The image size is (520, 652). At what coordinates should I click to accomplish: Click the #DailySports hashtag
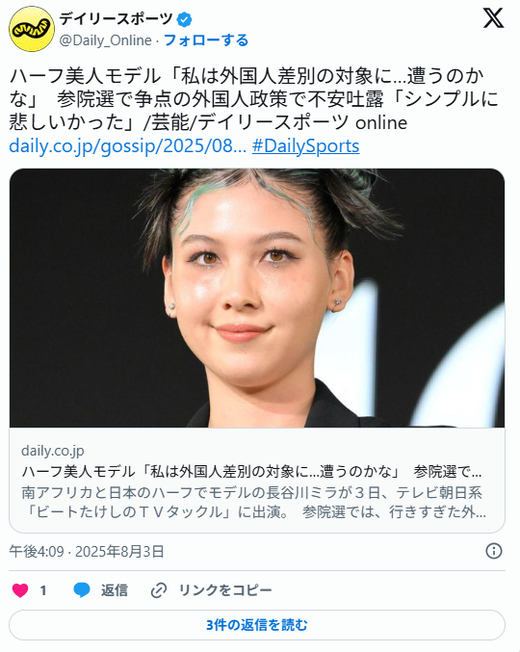pos(306,146)
